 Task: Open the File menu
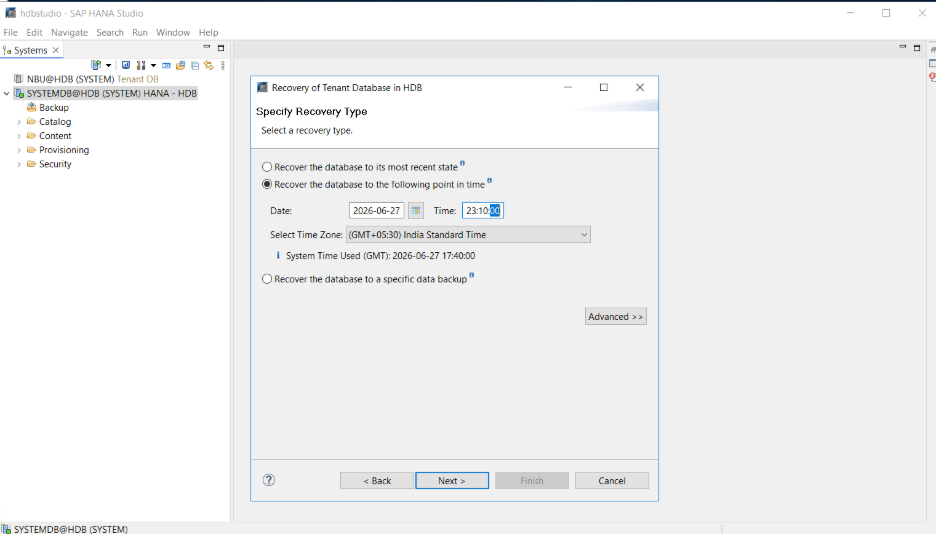click(11, 32)
